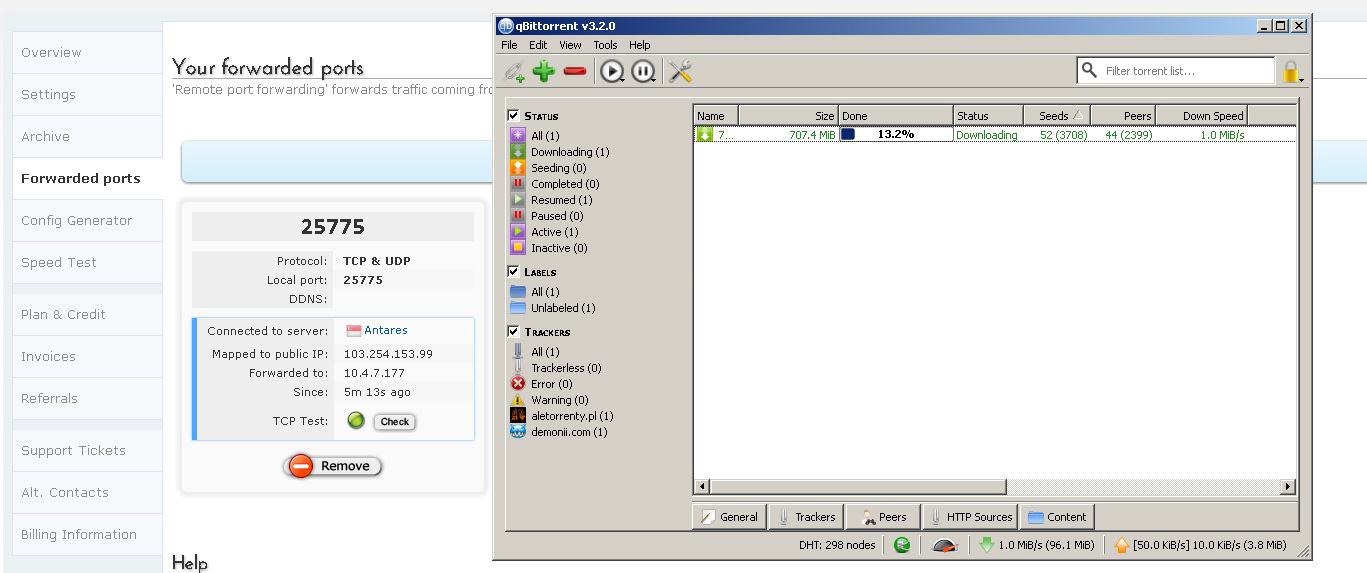Click the green TCP Test indicator light
Image resolution: width=1367 pixels, height=573 pixels.
pos(356,421)
